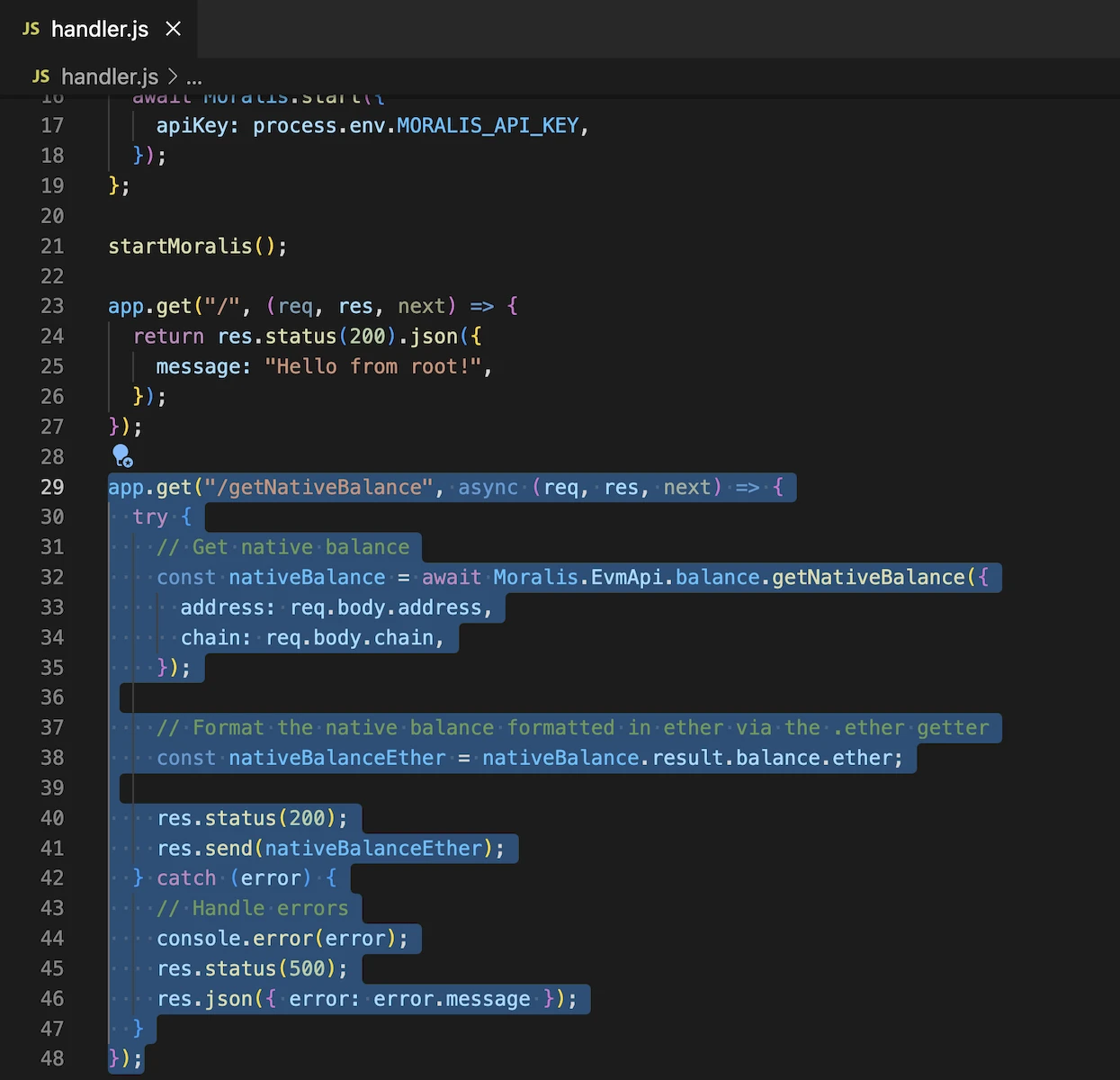
Task: Click res.status(500) on line 45
Action: point(251,968)
